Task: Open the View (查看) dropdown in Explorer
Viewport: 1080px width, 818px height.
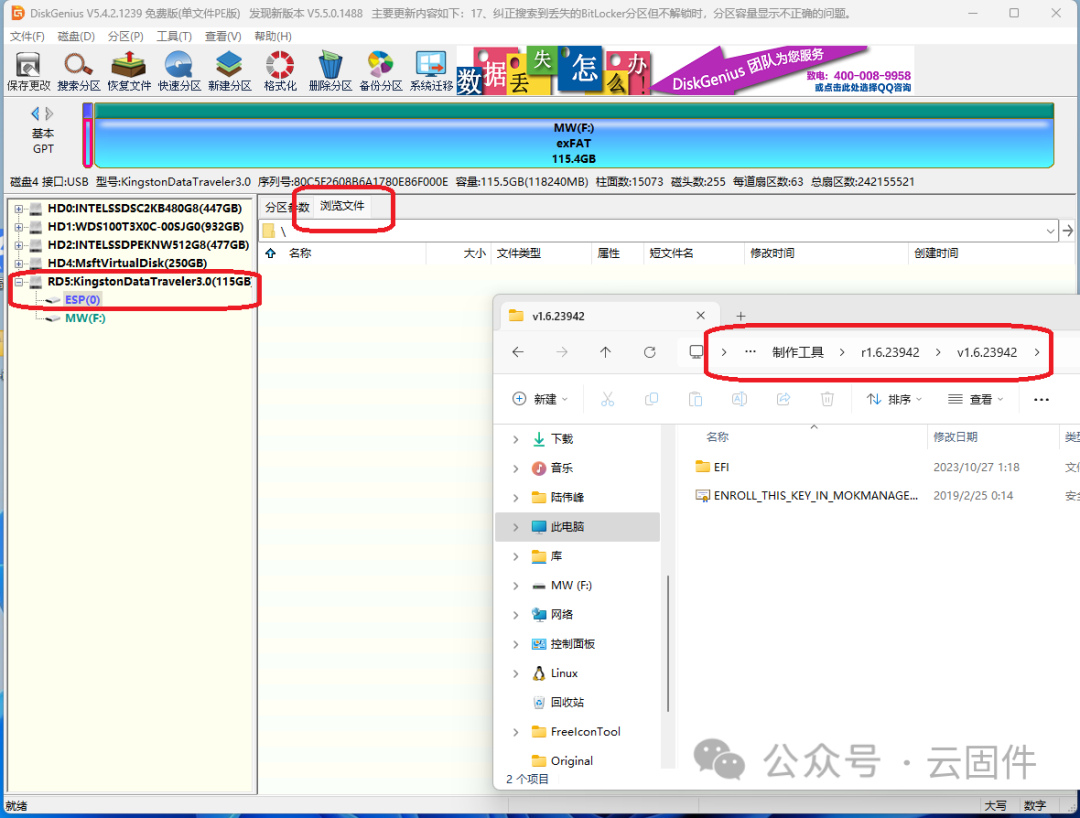Action: pyautogui.click(x=976, y=399)
